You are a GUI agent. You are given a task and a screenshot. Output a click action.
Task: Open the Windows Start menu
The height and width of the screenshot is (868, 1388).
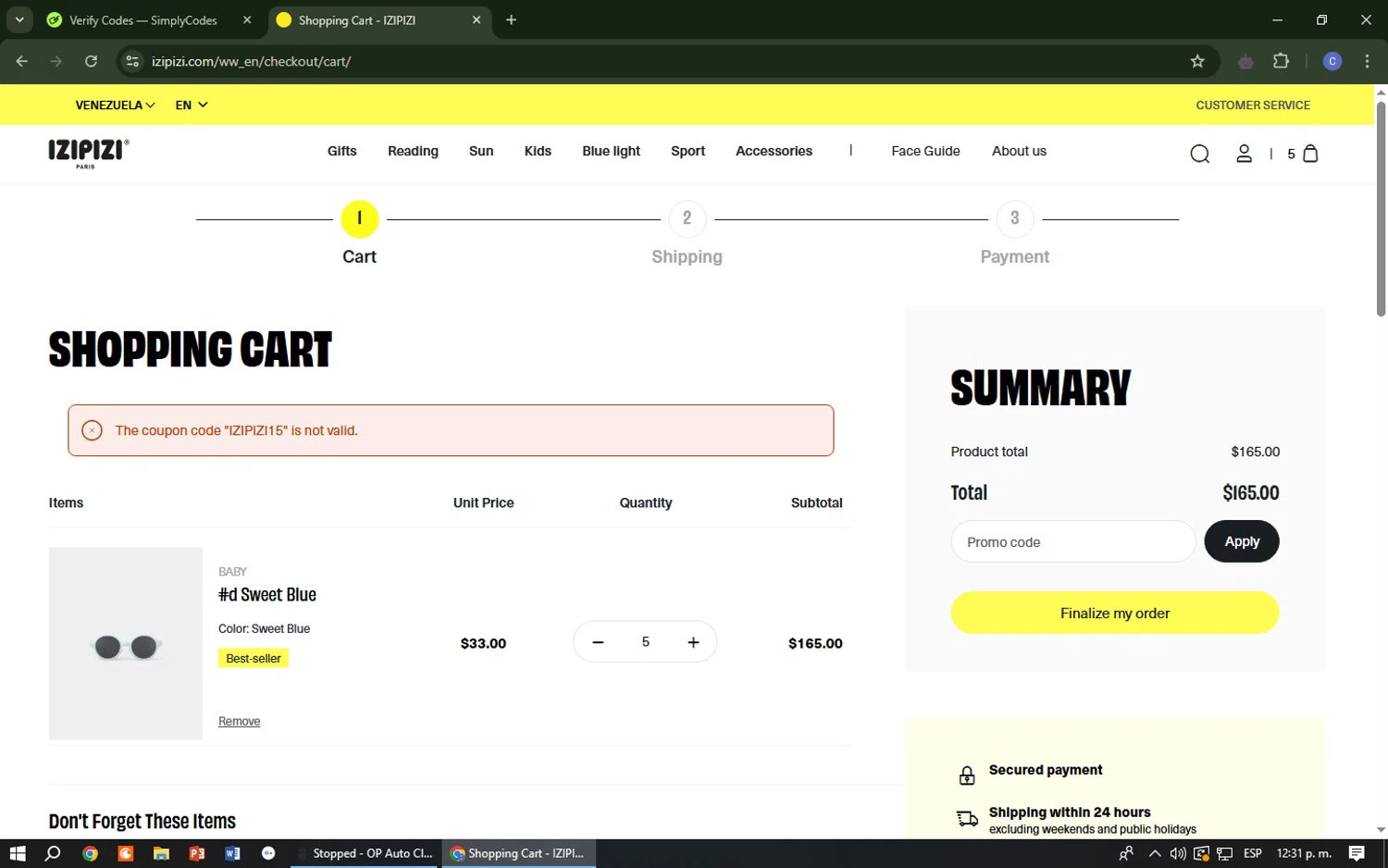point(17,853)
